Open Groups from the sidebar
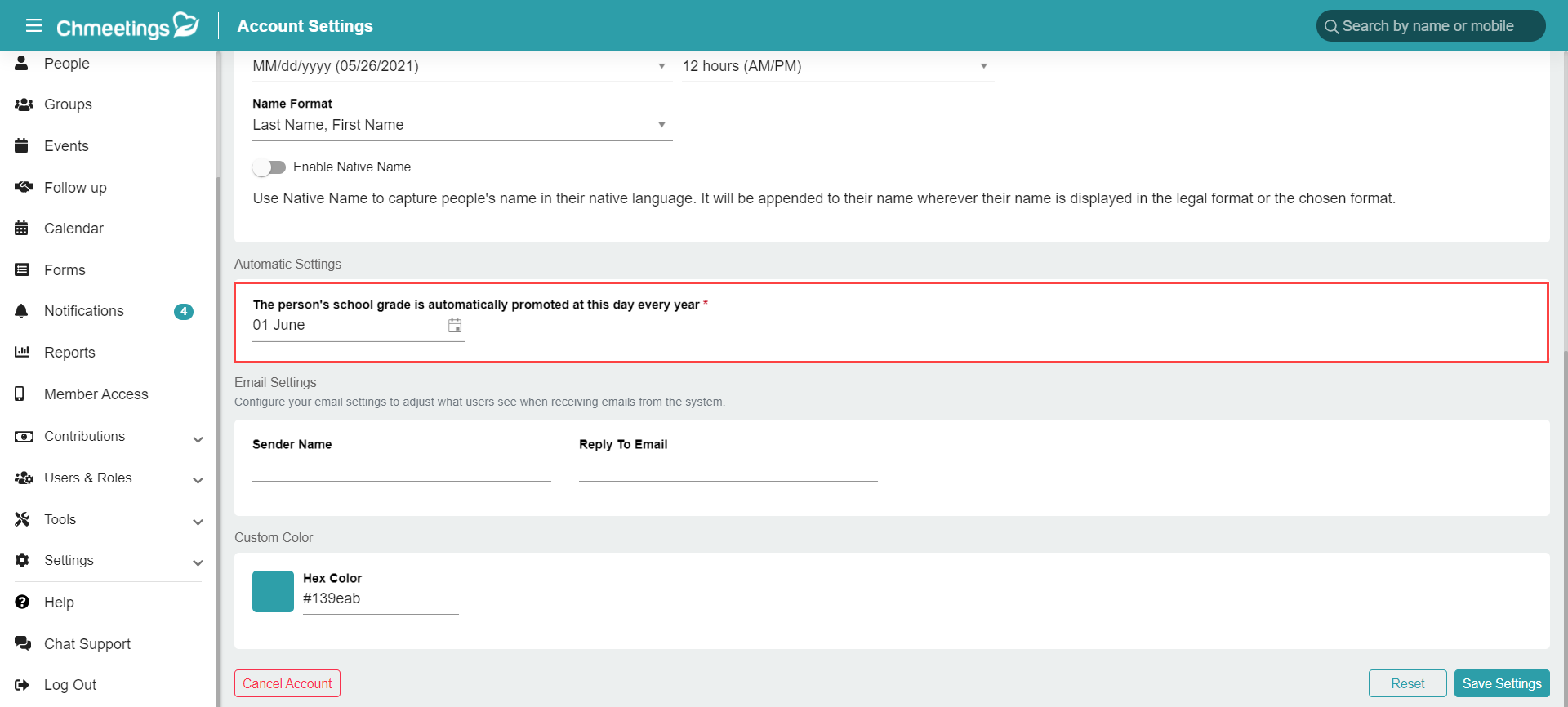This screenshot has width=1568, height=707. tap(68, 104)
